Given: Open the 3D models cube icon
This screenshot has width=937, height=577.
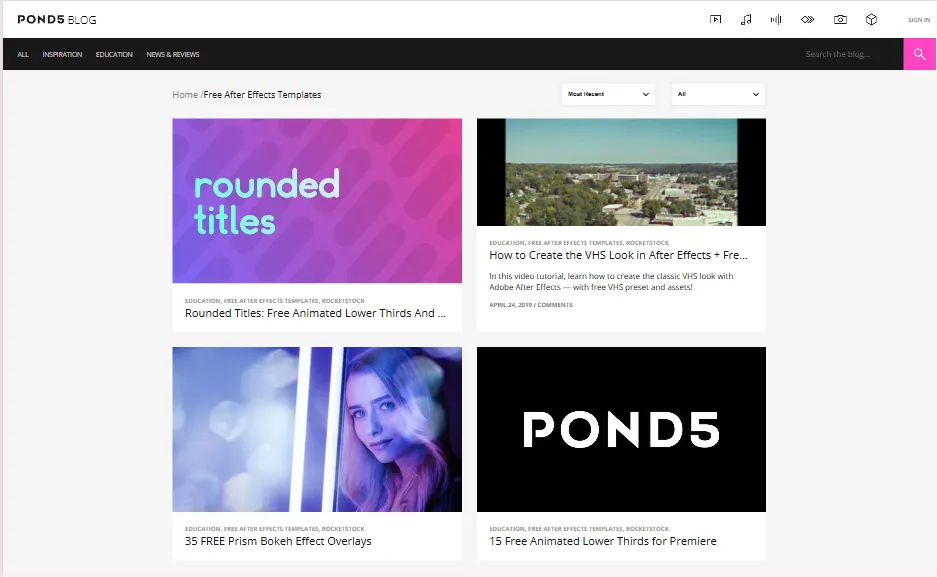Looking at the screenshot, I should click(x=871, y=19).
